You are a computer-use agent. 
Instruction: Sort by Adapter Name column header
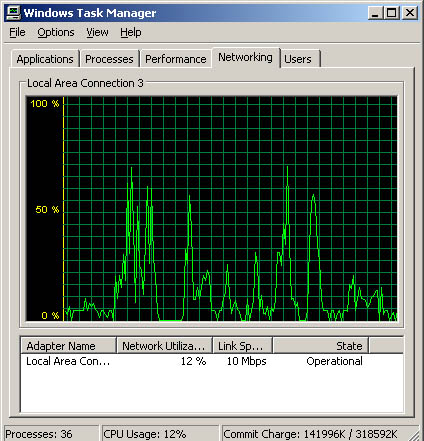point(68,346)
